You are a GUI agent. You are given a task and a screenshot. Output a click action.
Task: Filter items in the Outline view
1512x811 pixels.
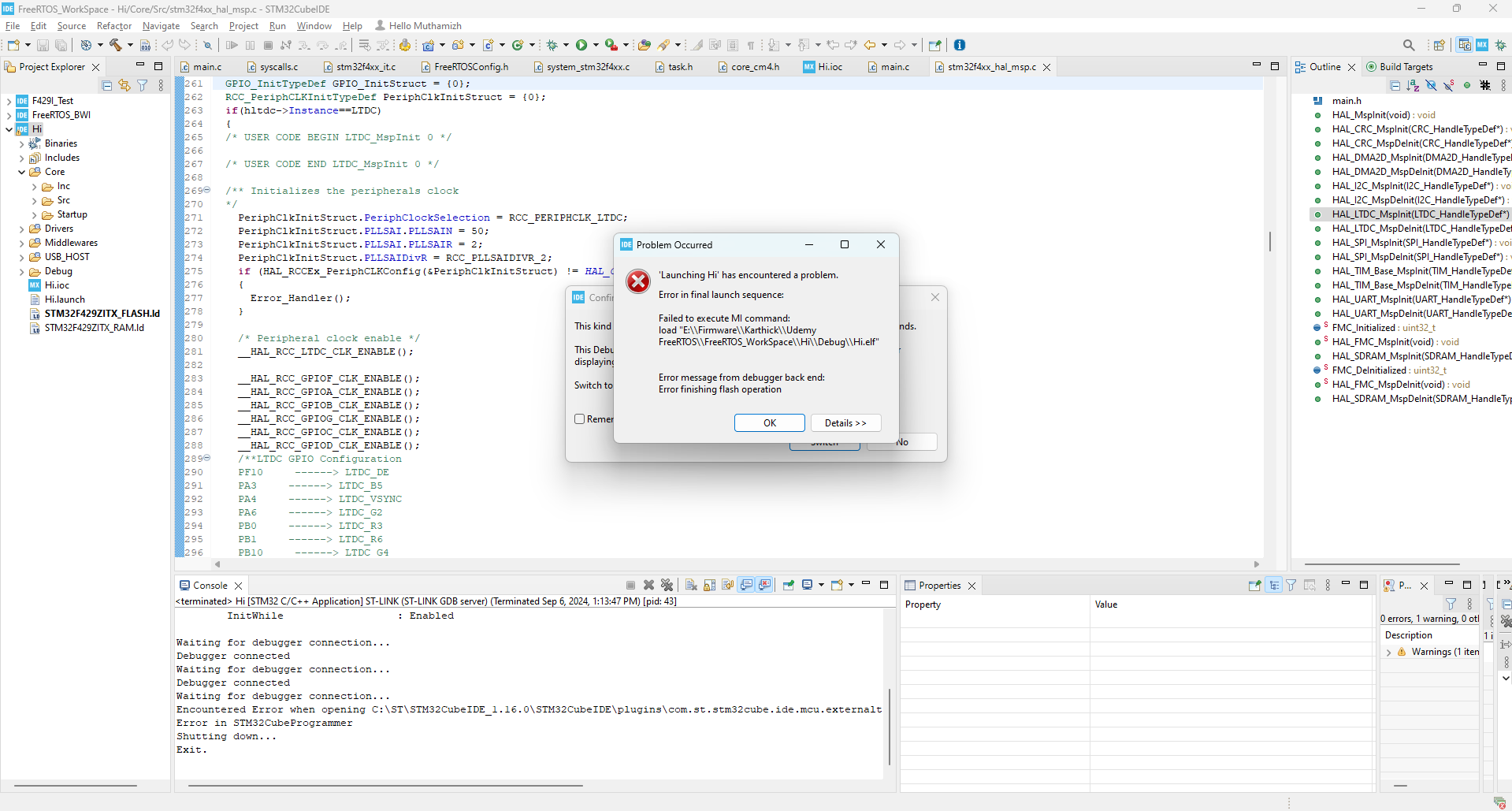click(x=1432, y=86)
